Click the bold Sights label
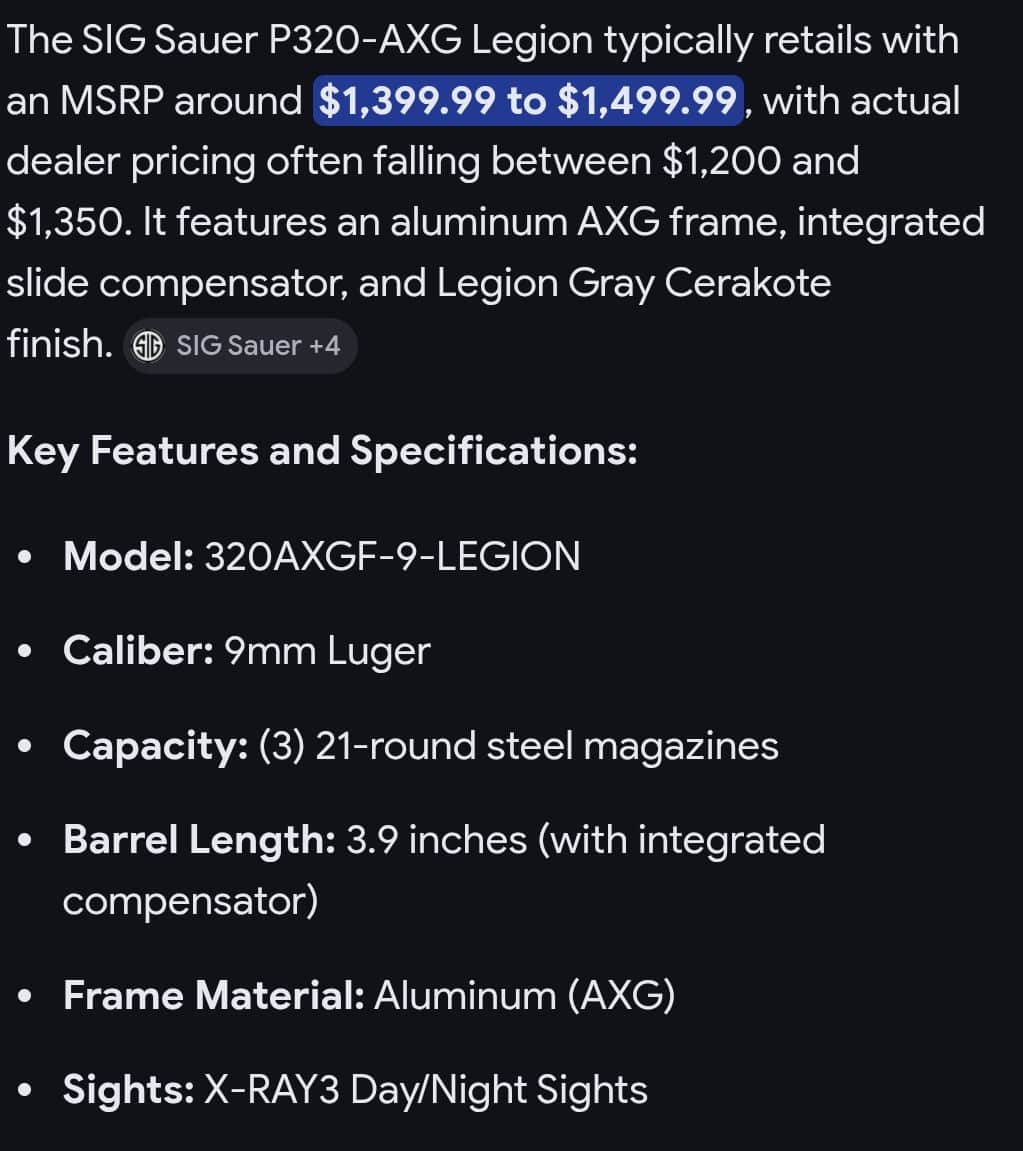Image resolution: width=1023 pixels, height=1151 pixels. tap(128, 1090)
